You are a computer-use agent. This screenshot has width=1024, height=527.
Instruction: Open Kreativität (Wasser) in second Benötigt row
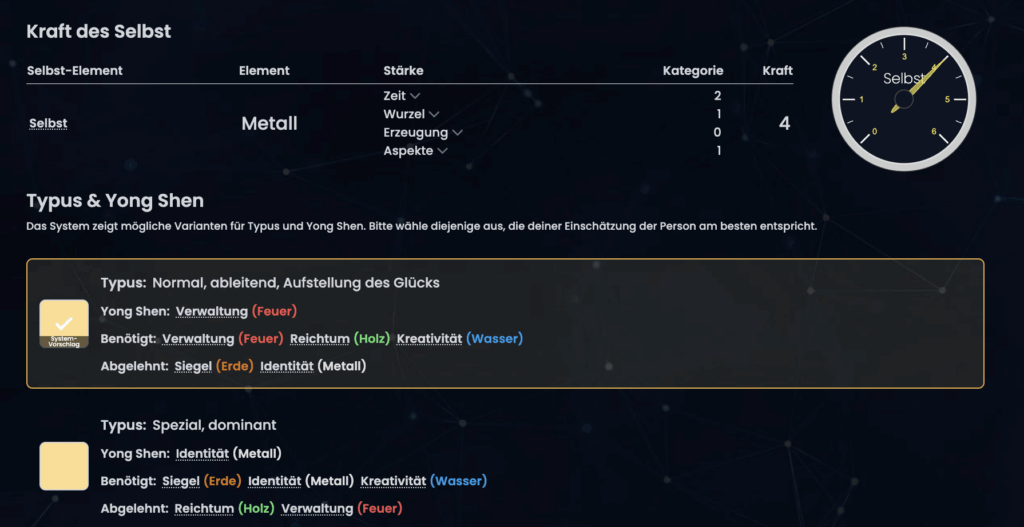click(x=424, y=481)
